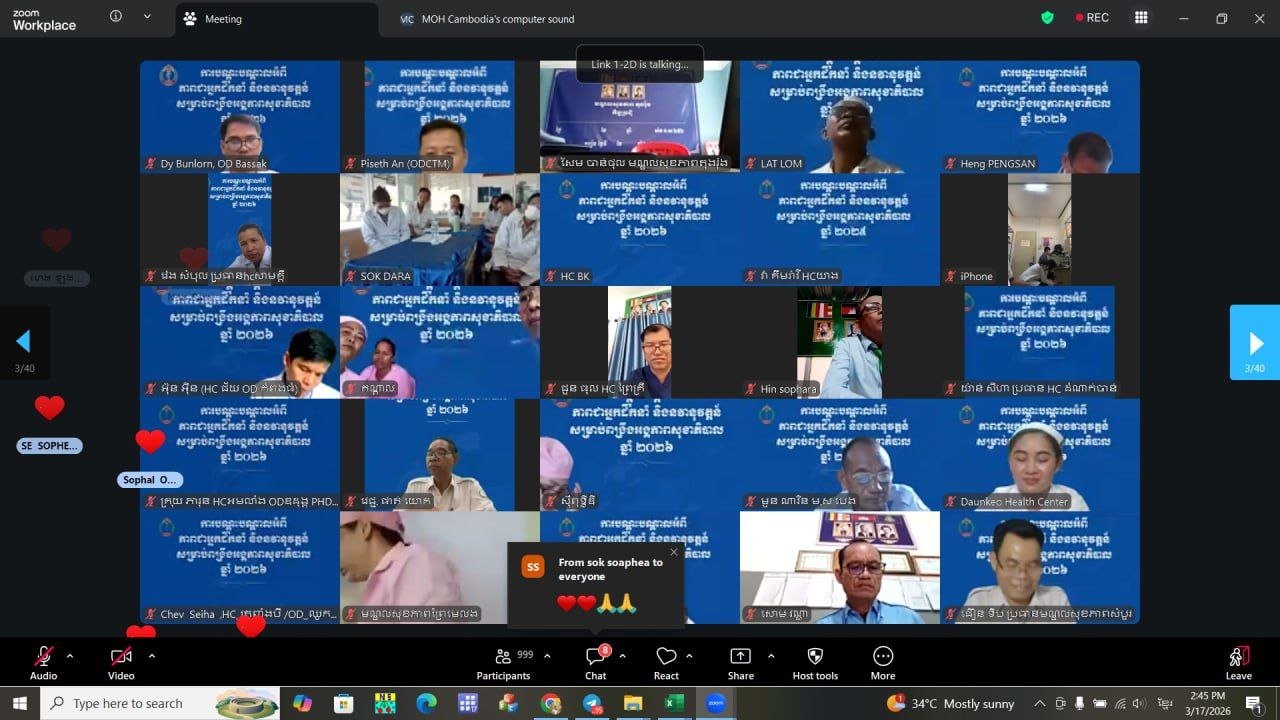Viewport: 1280px width, 720px height.
Task: Expand the Video options arrow
Action: (152, 656)
